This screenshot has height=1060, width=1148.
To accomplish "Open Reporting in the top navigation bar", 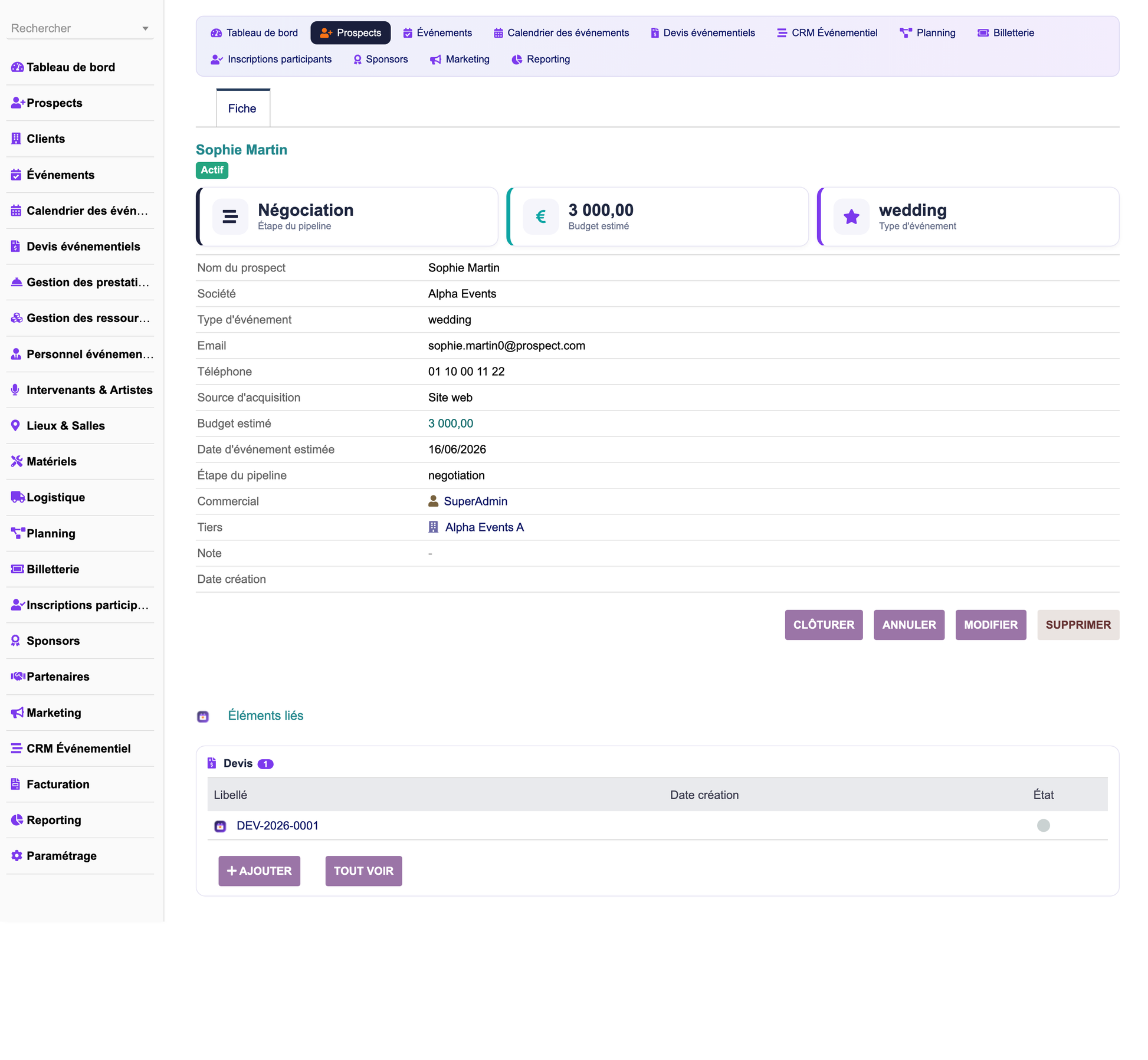I will 541,60.
